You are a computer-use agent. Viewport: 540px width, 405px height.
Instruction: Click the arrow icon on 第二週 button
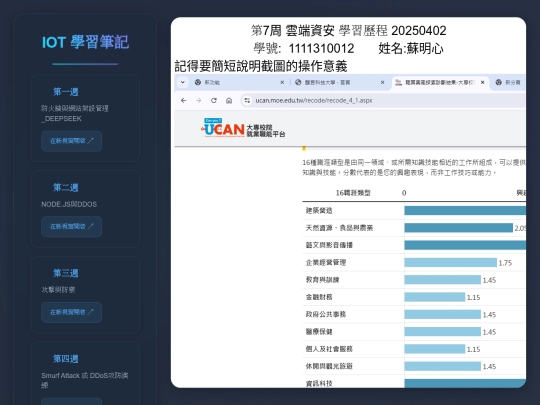(90, 226)
